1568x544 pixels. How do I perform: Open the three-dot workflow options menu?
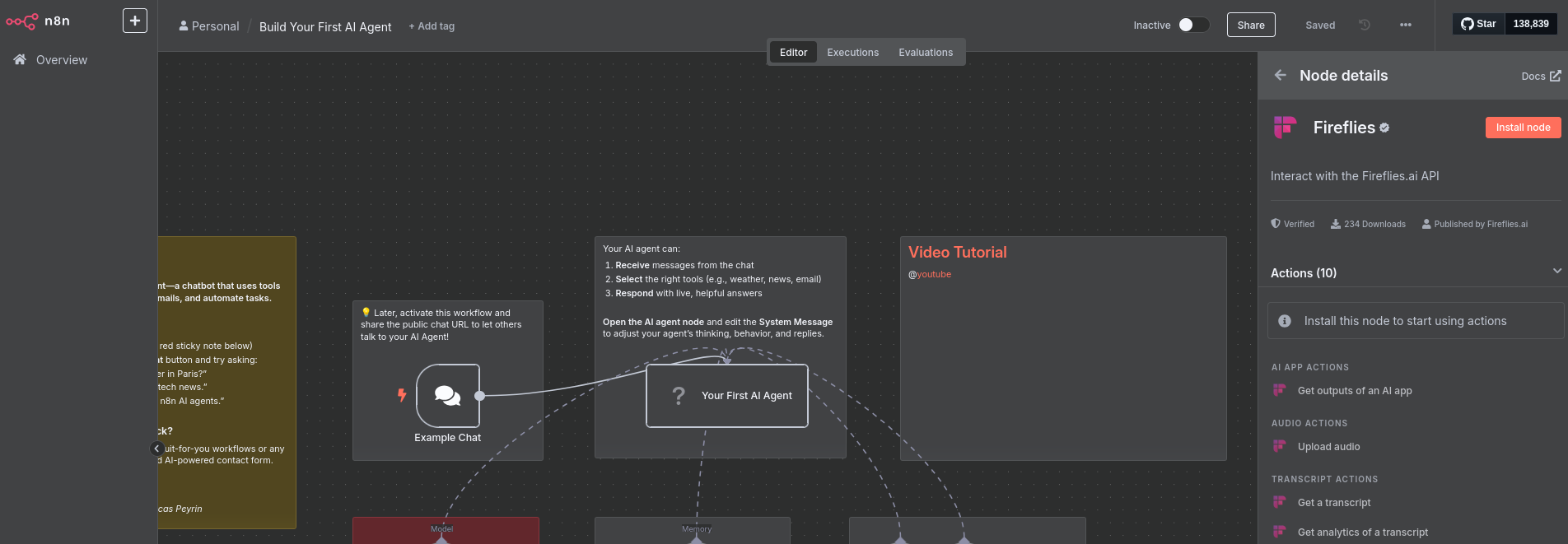tap(1406, 25)
